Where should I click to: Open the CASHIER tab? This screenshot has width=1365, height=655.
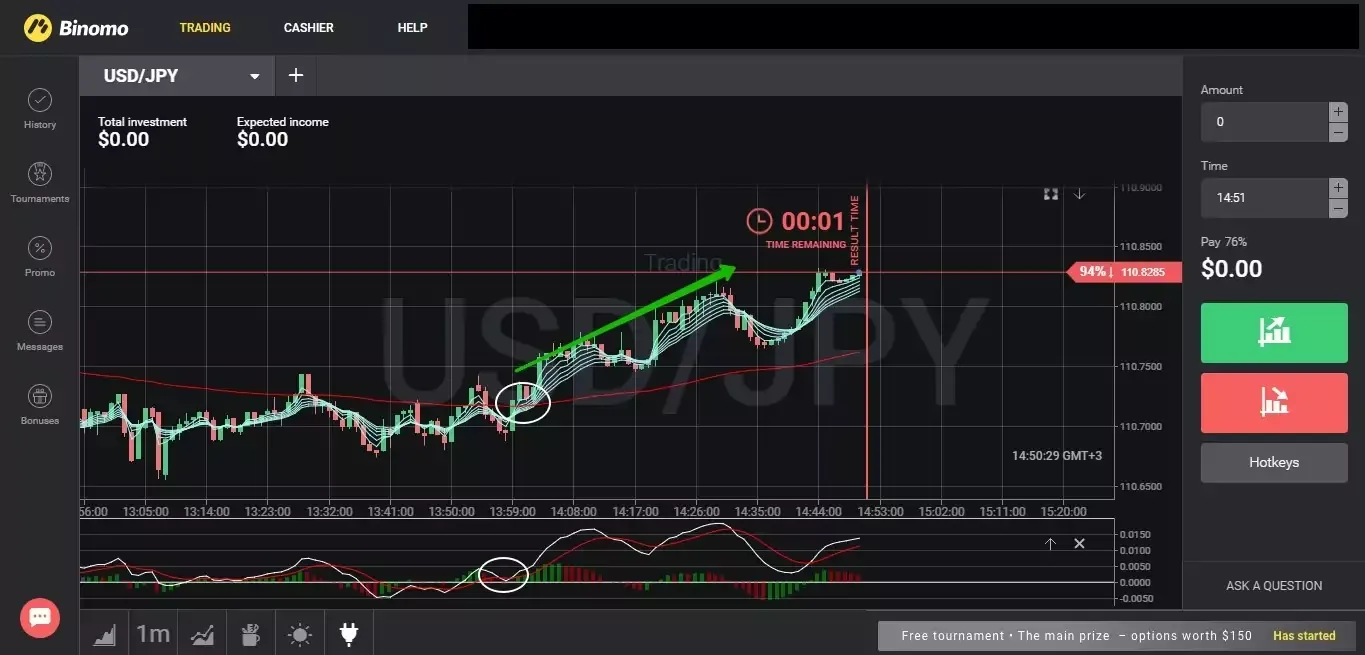click(309, 28)
